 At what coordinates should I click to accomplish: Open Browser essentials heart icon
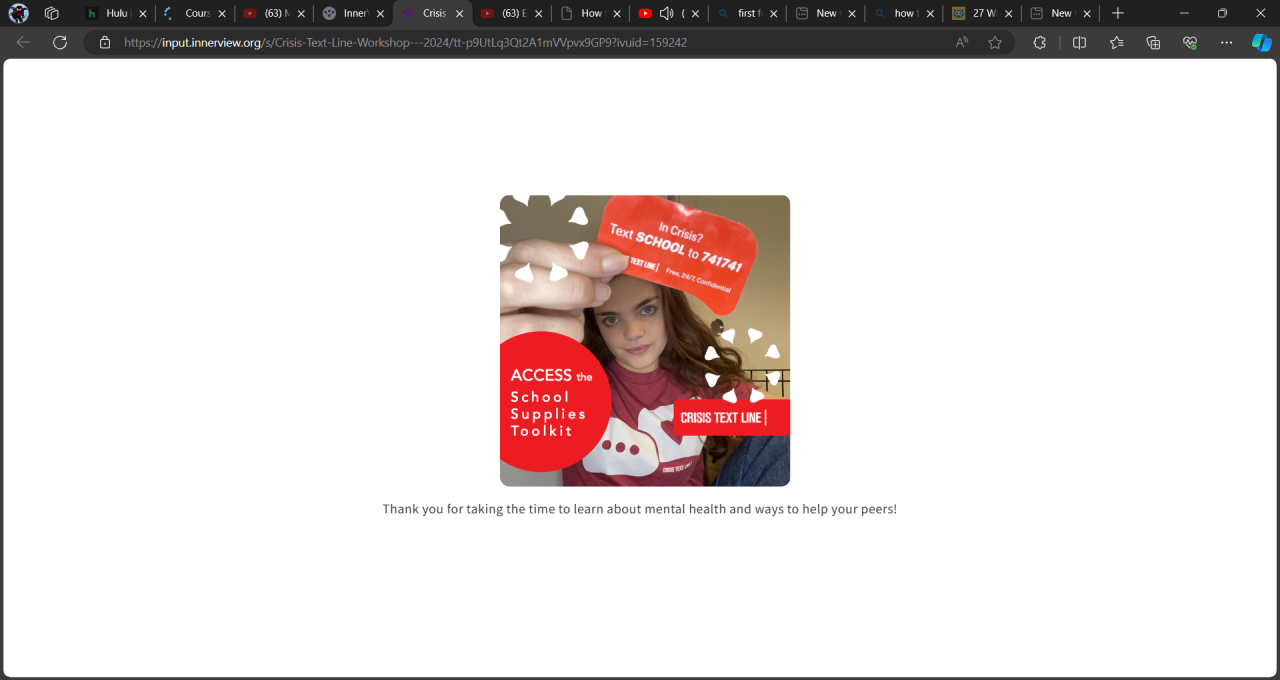[x=1190, y=43]
